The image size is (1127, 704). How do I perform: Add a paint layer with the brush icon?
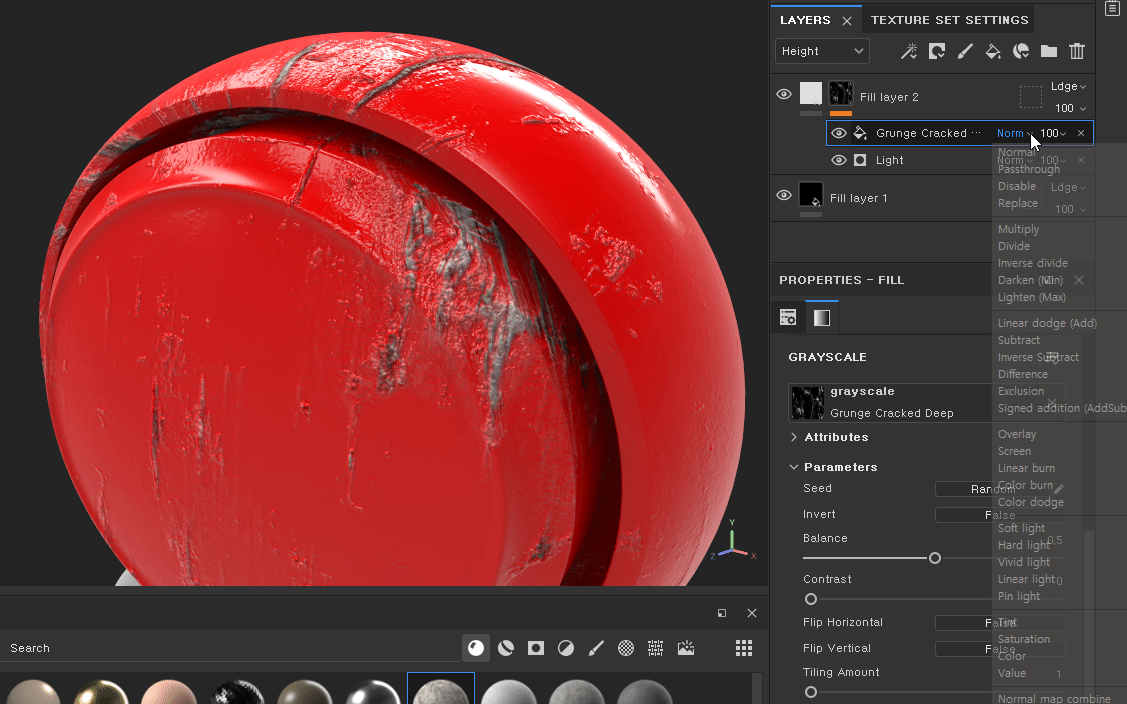click(x=965, y=51)
